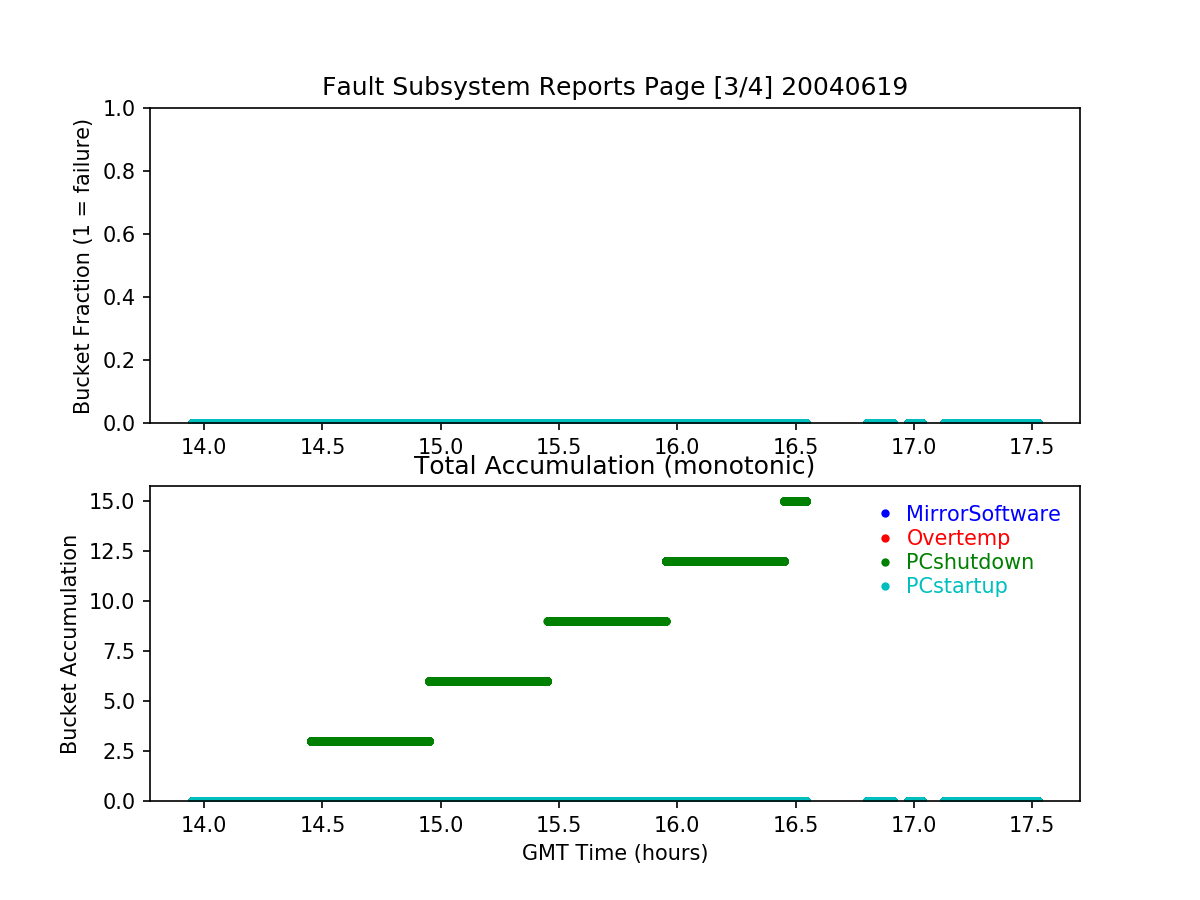Click the Bucket Accumulation y-axis label
The width and height of the screenshot is (1200, 900).
[x=69, y=644]
